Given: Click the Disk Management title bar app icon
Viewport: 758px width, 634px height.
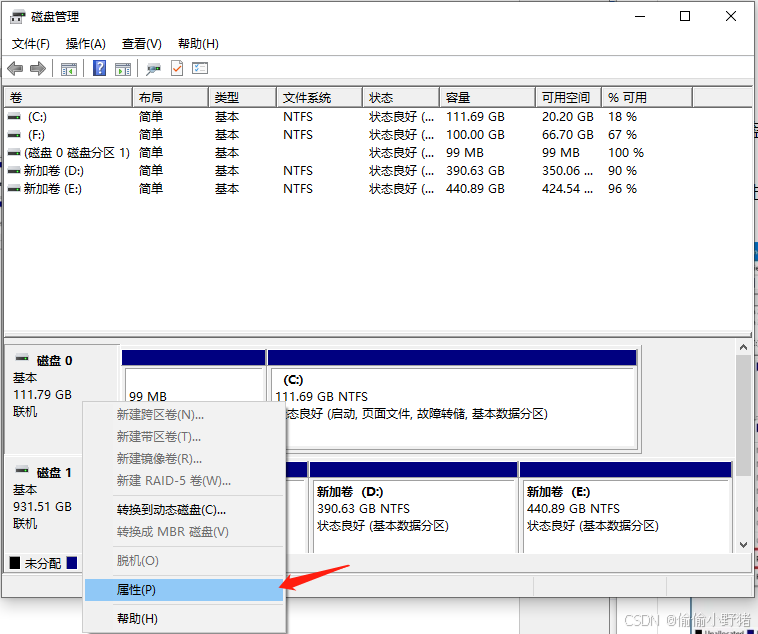Looking at the screenshot, I should [x=17, y=17].
